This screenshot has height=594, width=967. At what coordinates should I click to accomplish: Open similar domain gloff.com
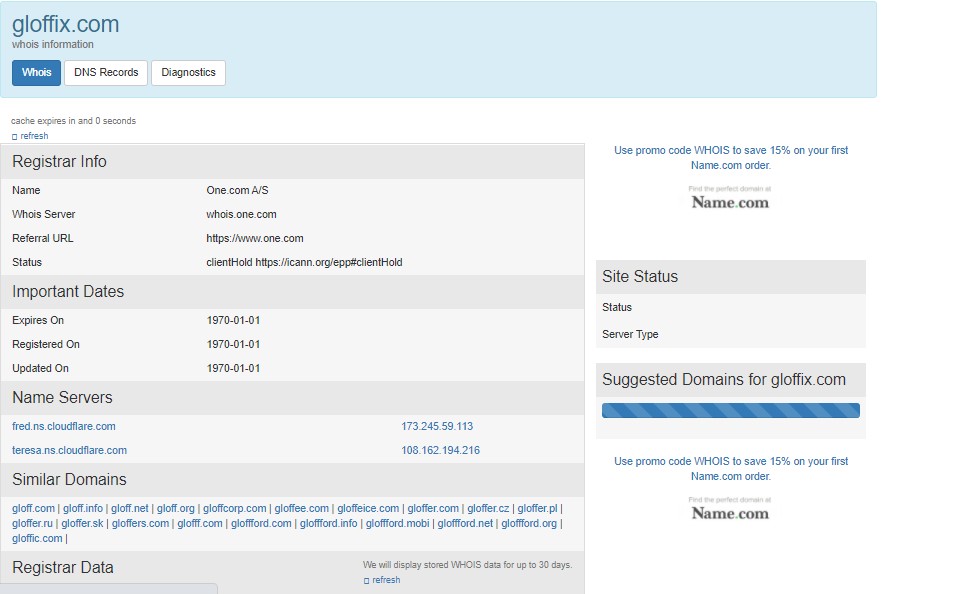click(33, 508)
